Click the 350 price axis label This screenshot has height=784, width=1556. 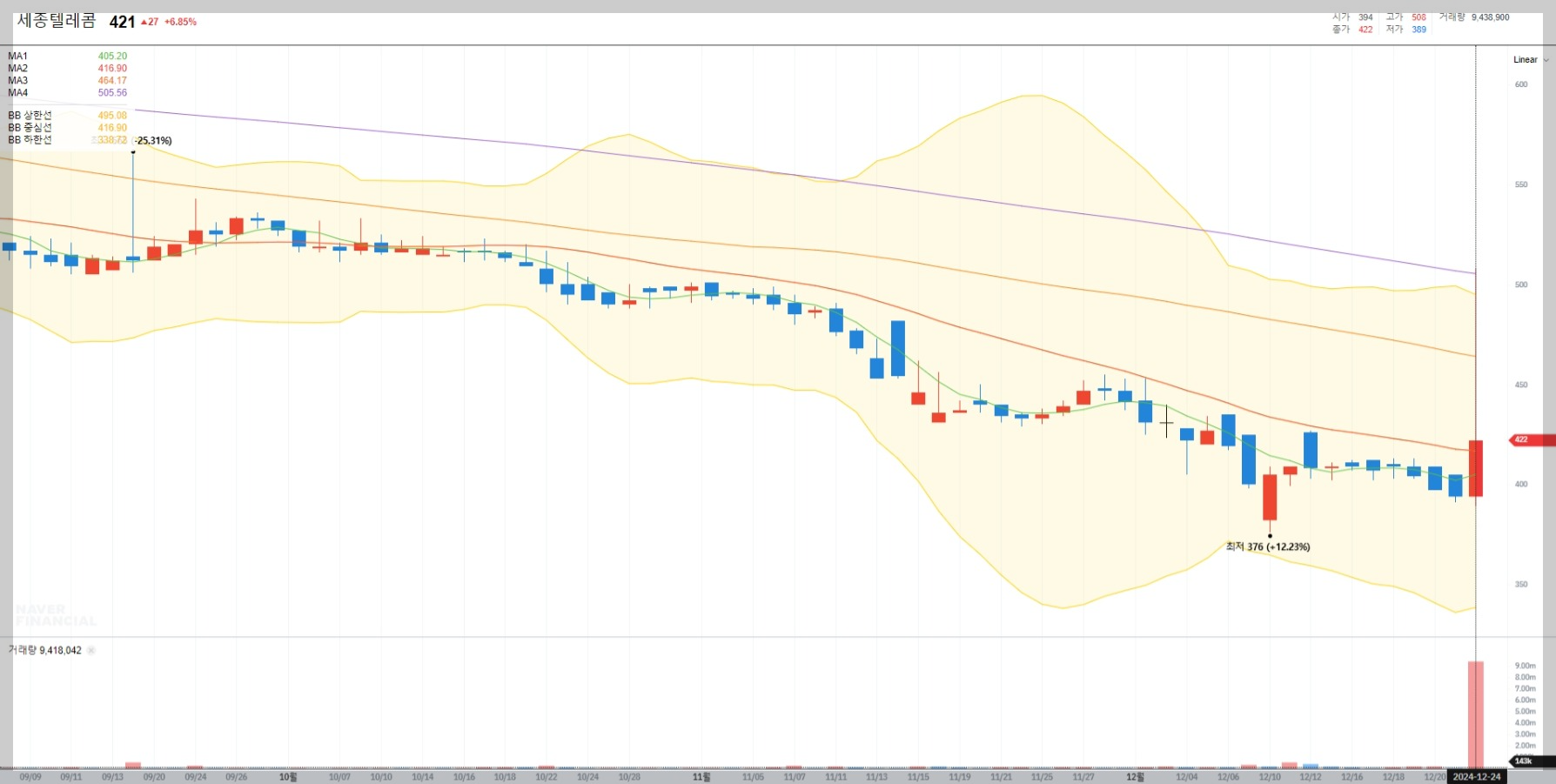coord(1521,584)
